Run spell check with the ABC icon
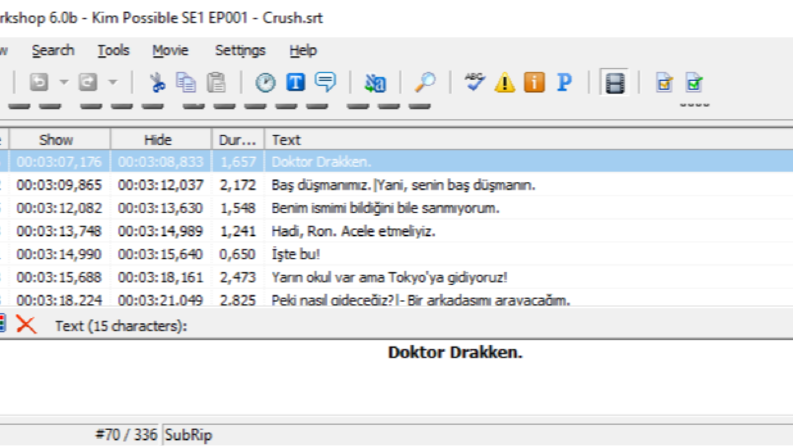The height and width of the screenshot is (446, 793). [x=474, y=82]
